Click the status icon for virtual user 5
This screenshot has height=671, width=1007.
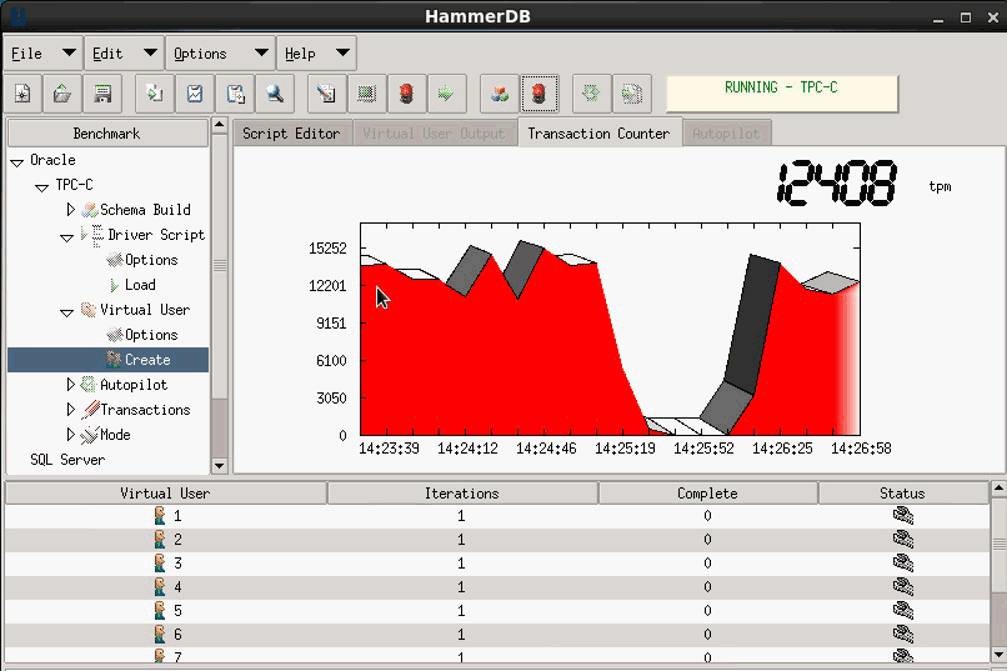(x=903, y=611)
